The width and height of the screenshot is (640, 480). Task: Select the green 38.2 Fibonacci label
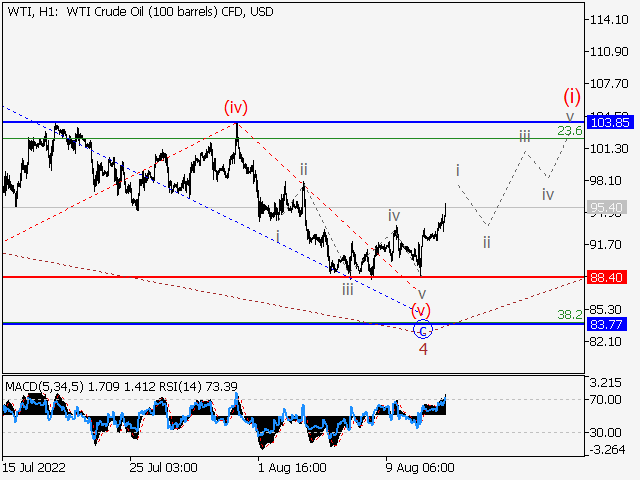click(x=570, y=314)
